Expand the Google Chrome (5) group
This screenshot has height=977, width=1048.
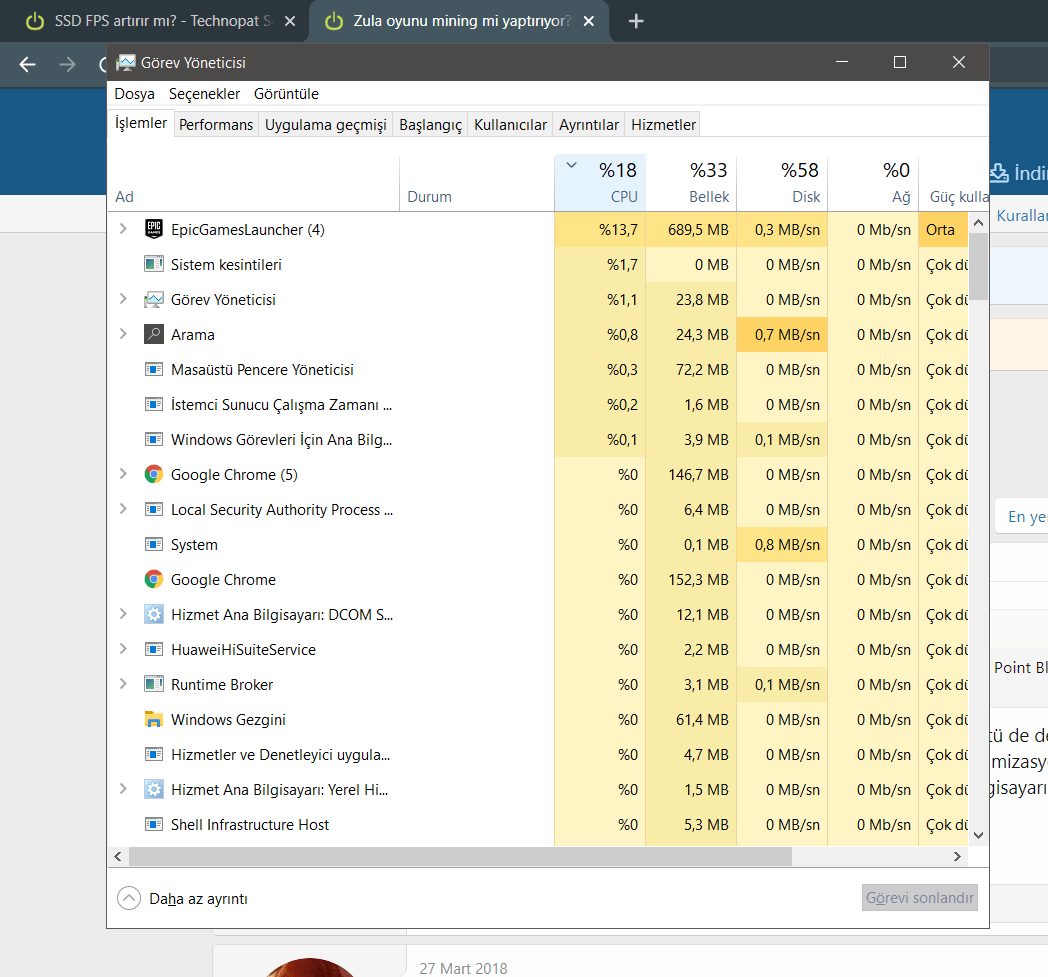[x=123, y=474]
